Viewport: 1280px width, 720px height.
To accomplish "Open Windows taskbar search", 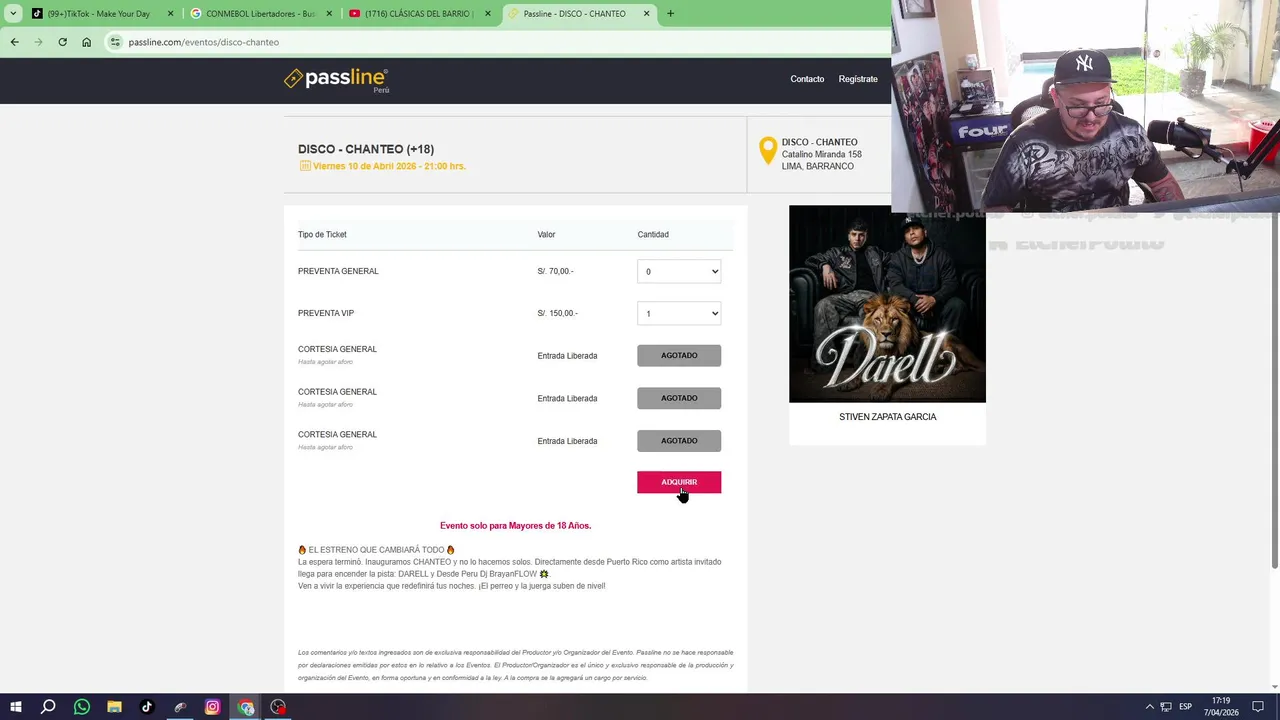I will coord(48,707).
